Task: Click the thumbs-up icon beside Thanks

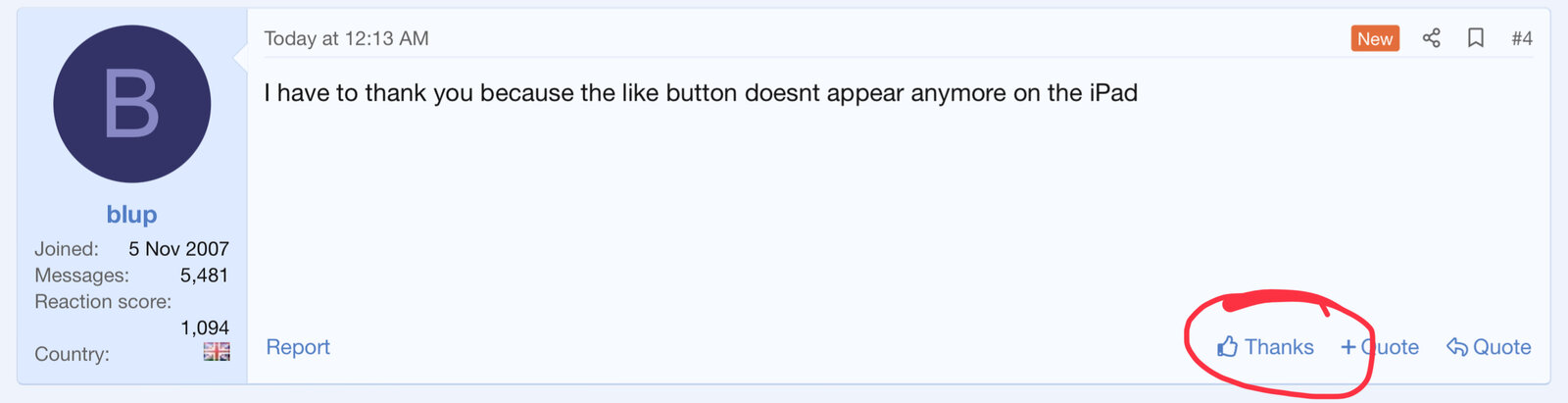Action: pos(1227,346)
